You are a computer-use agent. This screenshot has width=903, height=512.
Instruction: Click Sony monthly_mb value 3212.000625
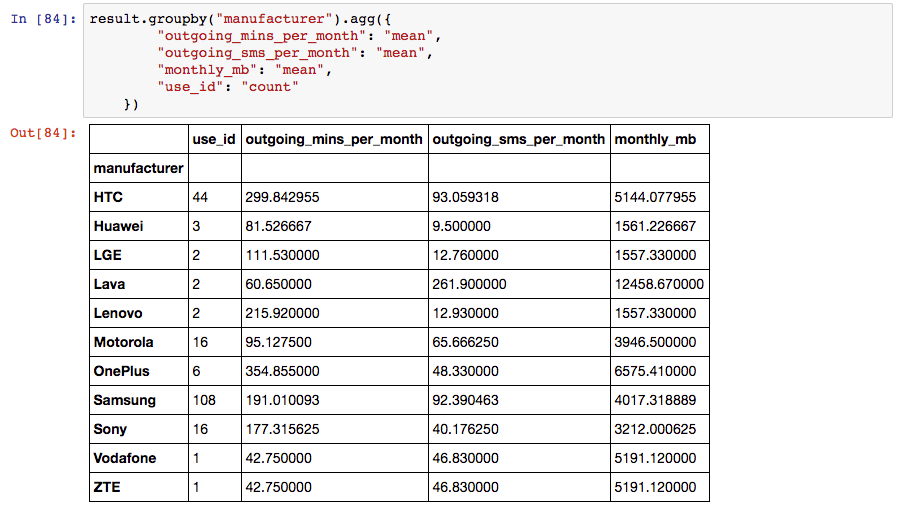[x=655, y=429]
